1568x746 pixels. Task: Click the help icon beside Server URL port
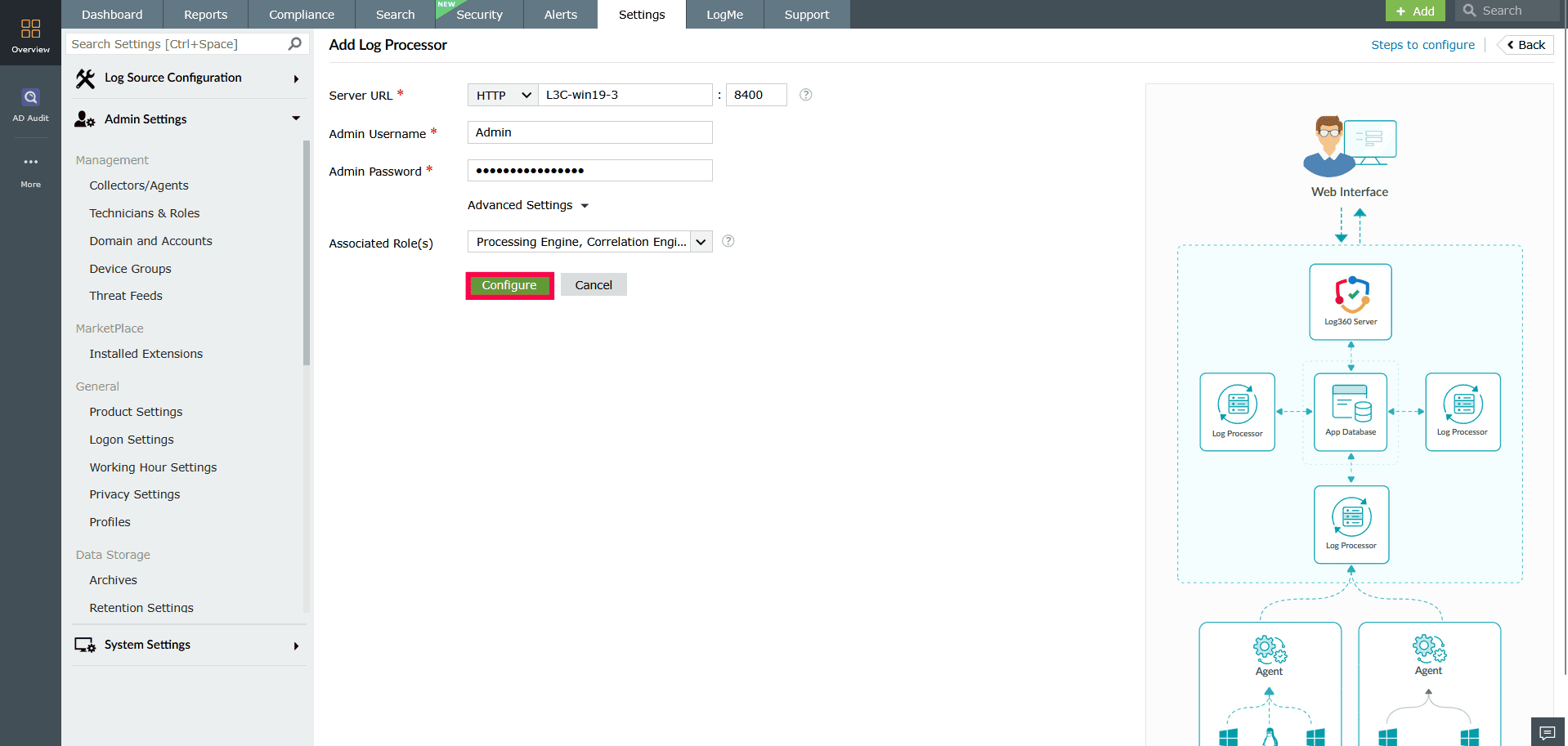(x=805, y=95)
